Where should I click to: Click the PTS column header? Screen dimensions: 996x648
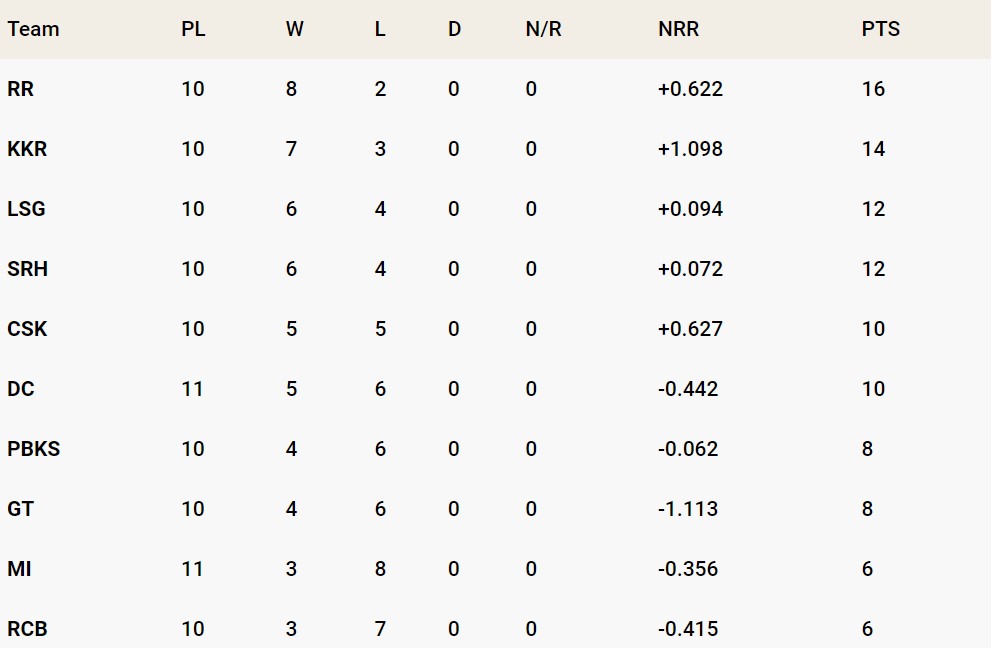880,29
